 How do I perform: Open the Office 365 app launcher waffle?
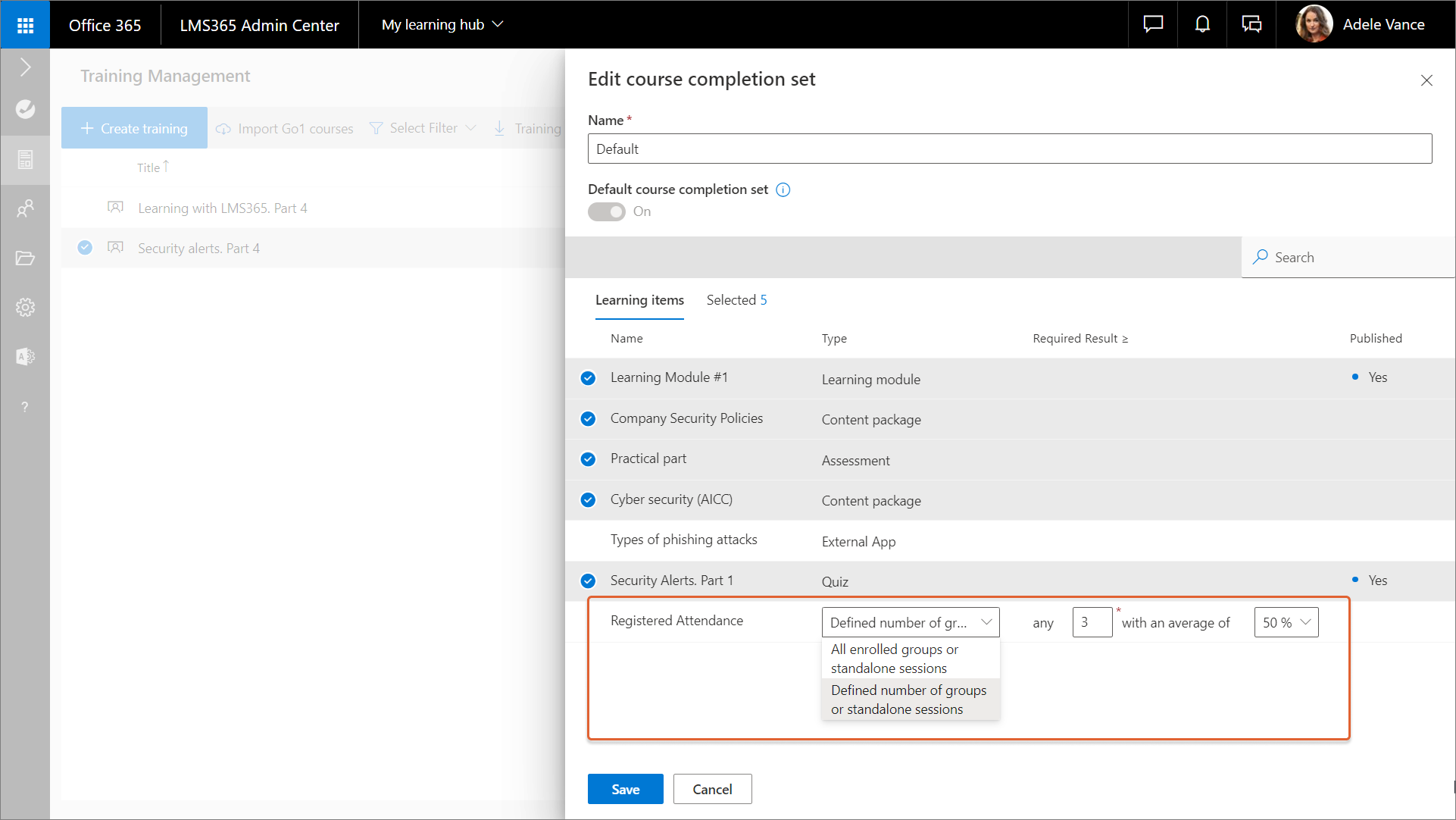pos(25,25)
